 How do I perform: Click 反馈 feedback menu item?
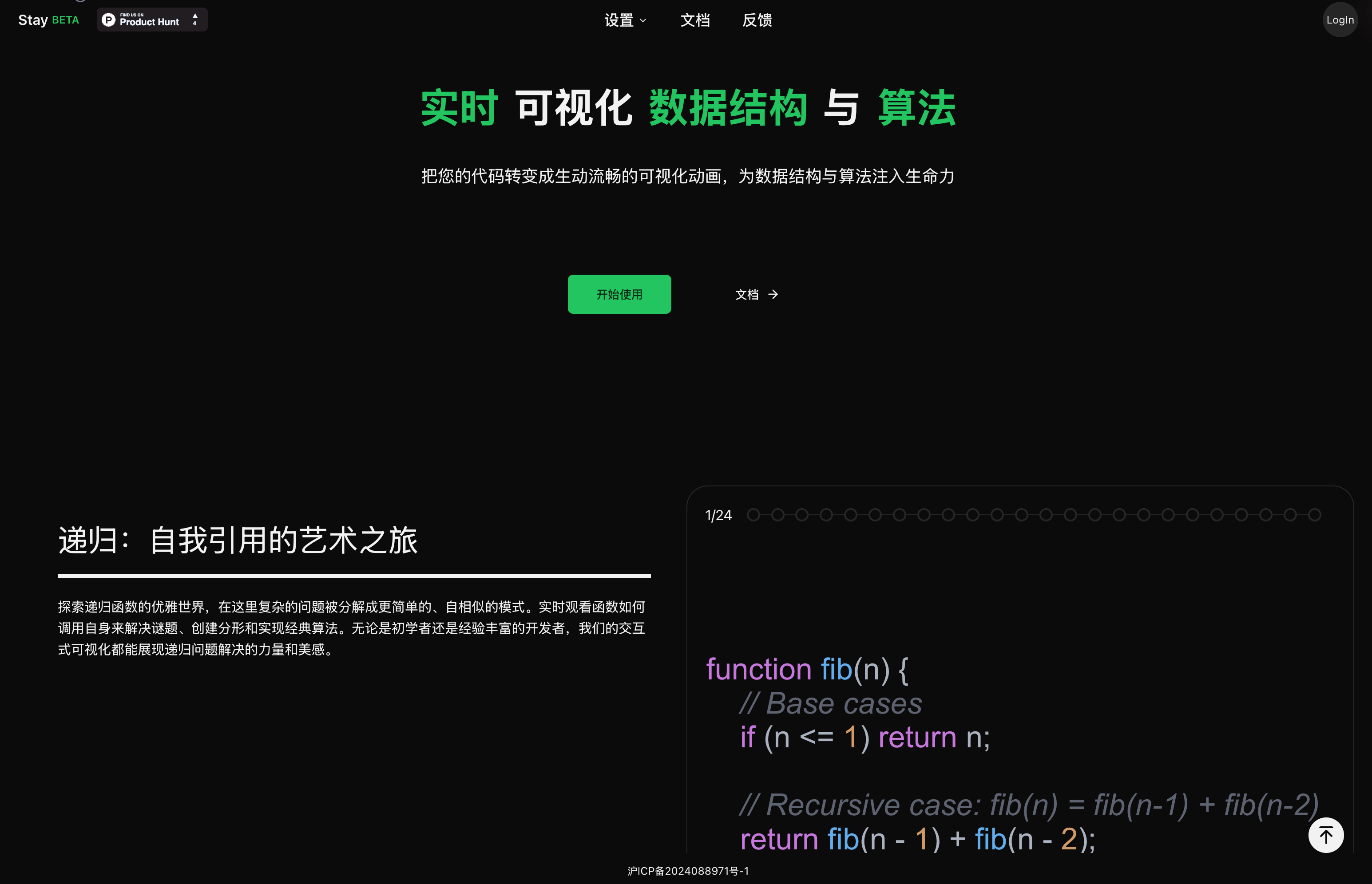pos(756,19)
